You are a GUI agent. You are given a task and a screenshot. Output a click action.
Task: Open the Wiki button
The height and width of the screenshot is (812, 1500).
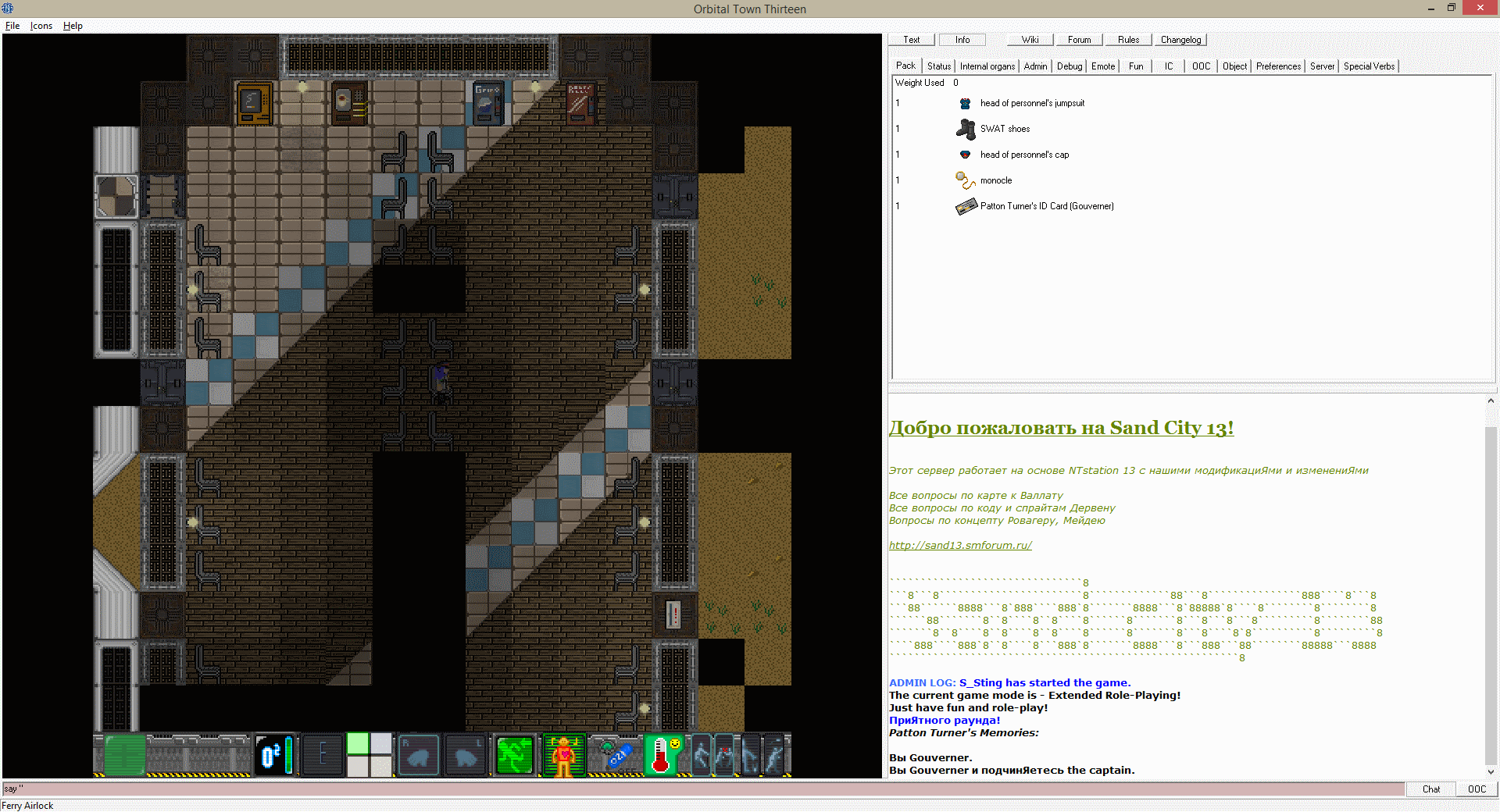point(1030,40)
